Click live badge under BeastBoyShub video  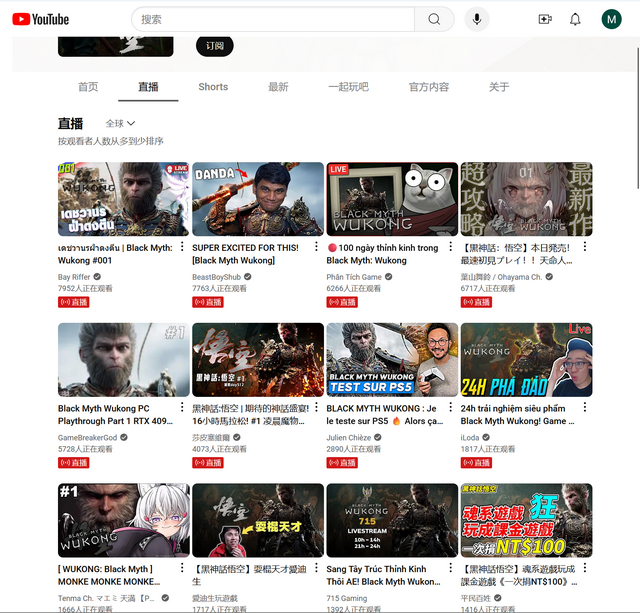click(208, 302)
